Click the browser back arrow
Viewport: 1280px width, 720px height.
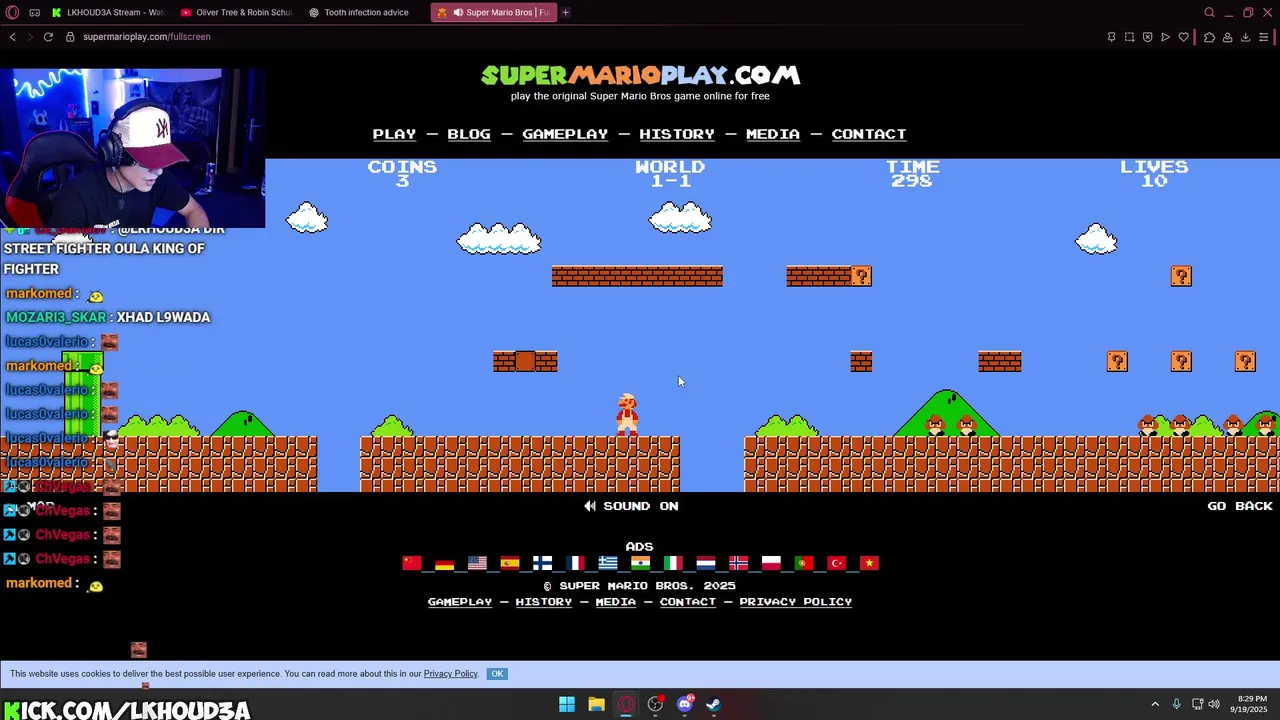point(12,37)
